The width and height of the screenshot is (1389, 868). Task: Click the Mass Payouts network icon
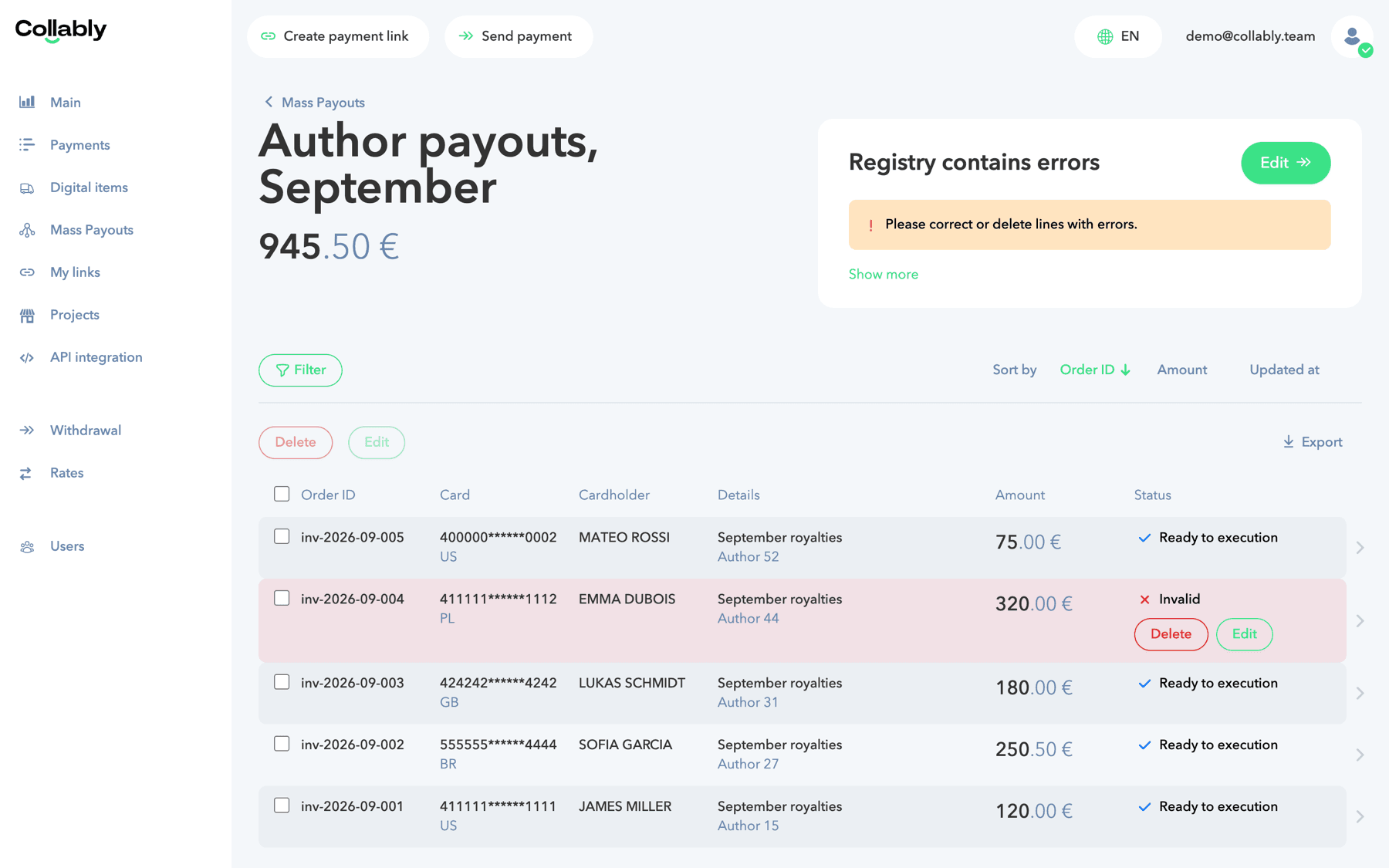click(27, 230)
